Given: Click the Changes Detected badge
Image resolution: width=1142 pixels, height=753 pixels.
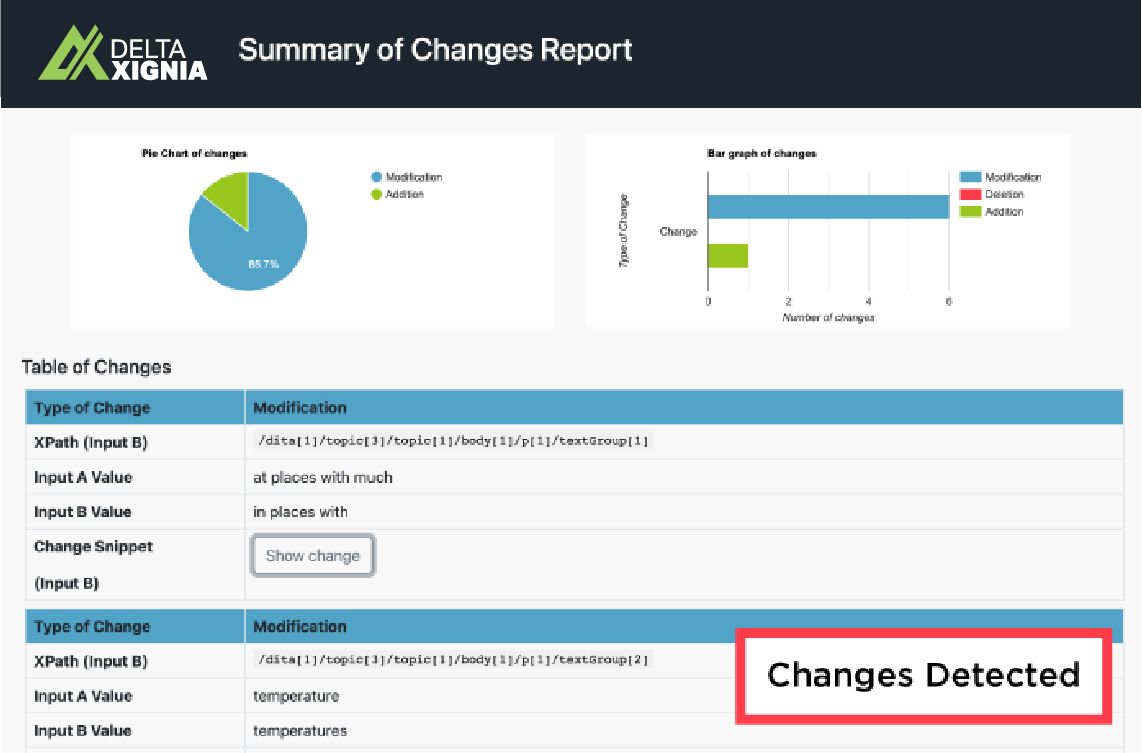Looking at the screenshot, I should coord(923,675).
